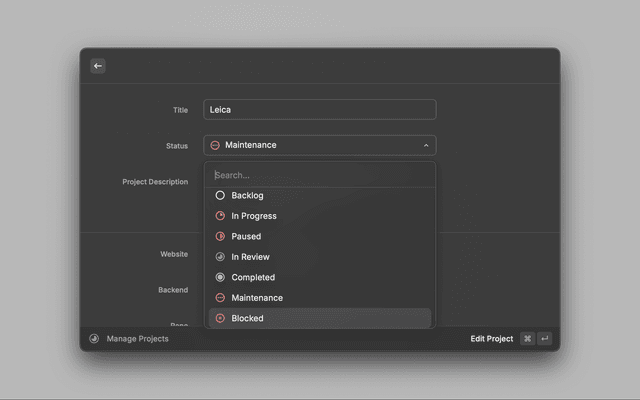Click the Backlog status circle icon
Screen dimensions: 640x400
click(220, 196)
